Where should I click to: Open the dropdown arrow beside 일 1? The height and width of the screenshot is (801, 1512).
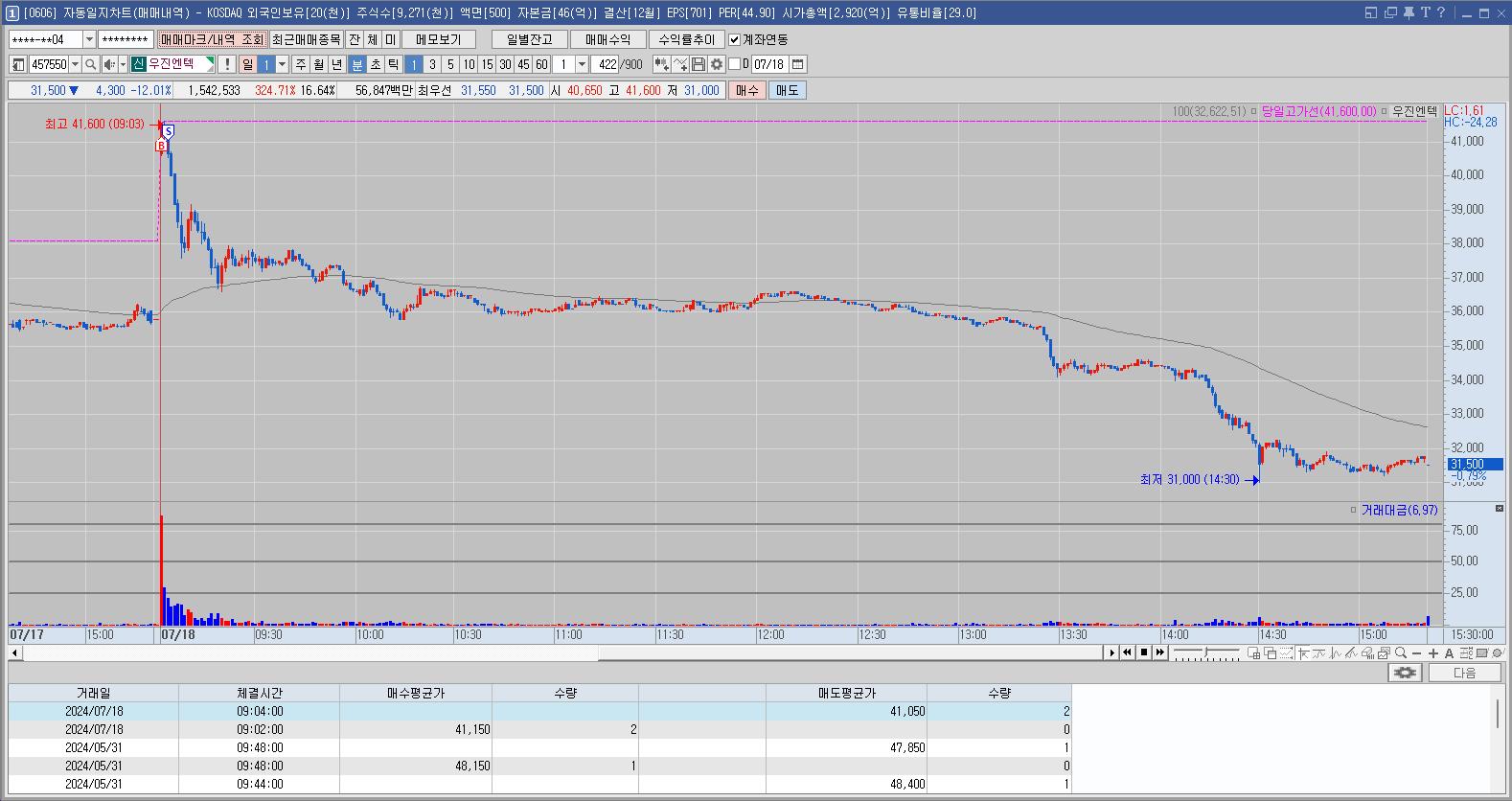click(282, 64)
